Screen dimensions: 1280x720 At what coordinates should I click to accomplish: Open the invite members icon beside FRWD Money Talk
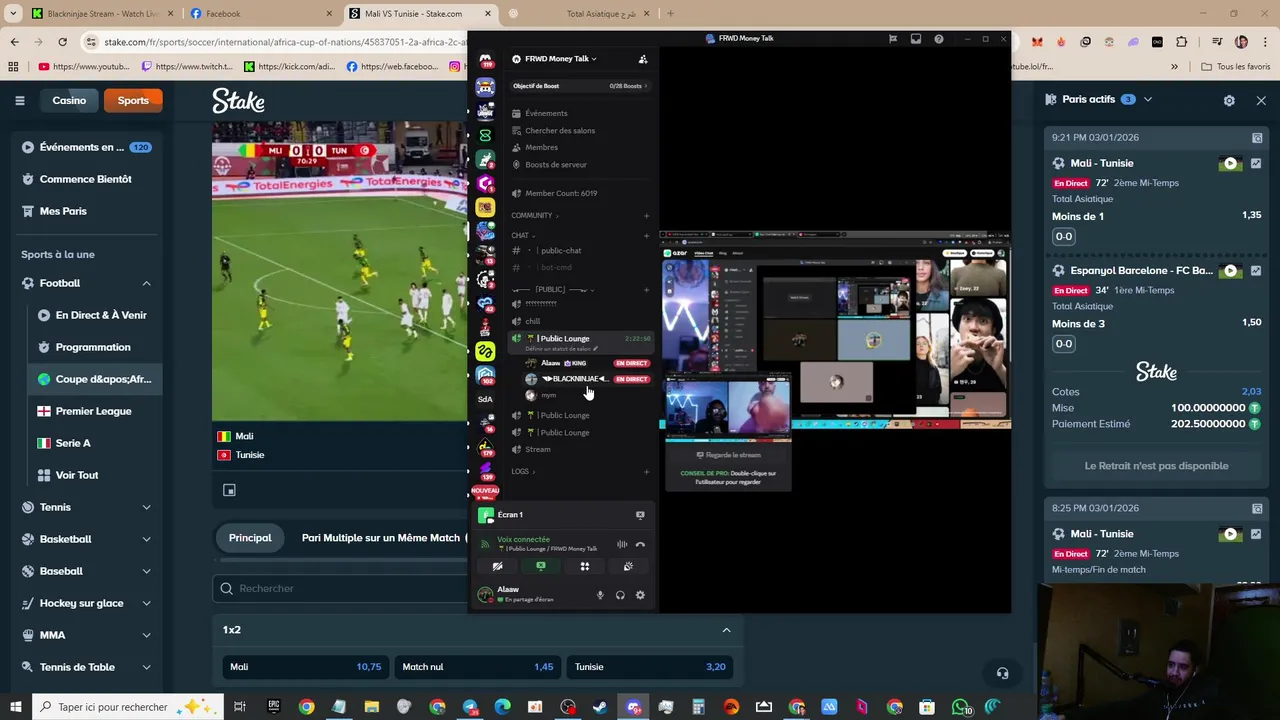click(643, 59)
